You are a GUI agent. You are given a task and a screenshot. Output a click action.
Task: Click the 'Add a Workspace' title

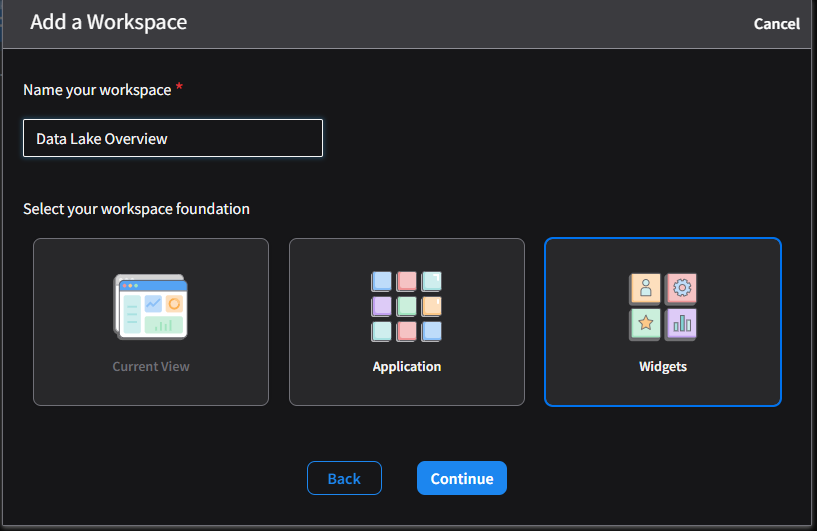[108, 22]
